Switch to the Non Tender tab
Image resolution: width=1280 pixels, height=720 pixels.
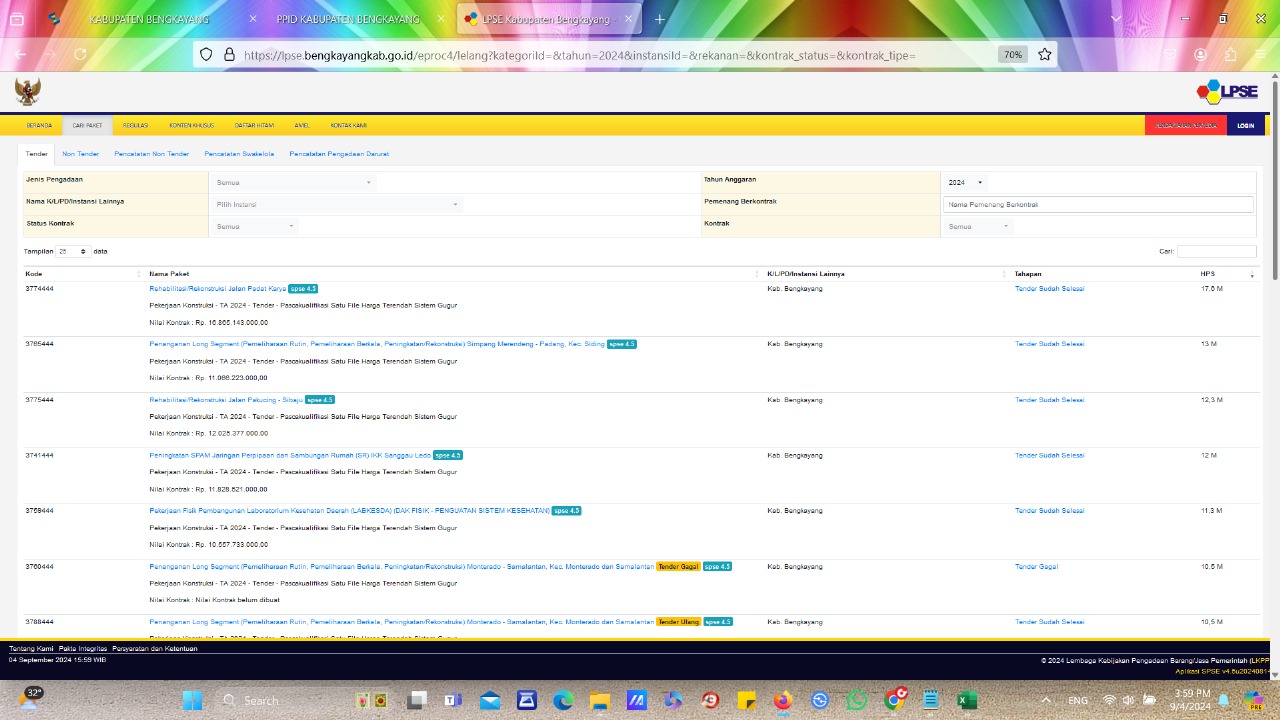[80, 154]
